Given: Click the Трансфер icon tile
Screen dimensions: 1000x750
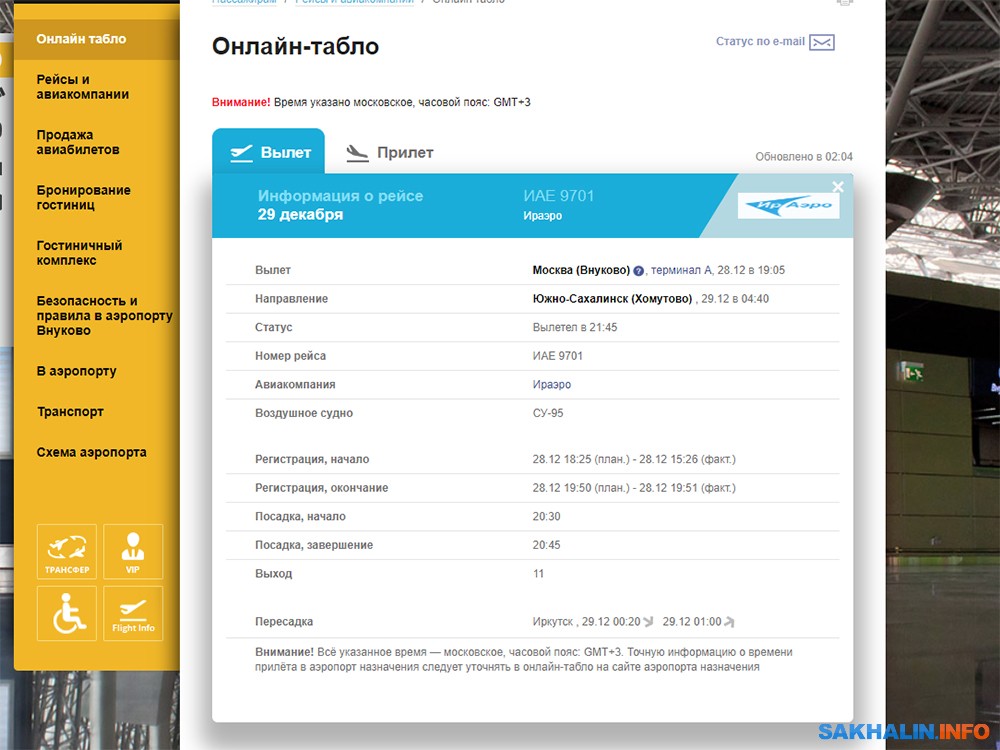Looking at the screenshot, I should point(67,551).
